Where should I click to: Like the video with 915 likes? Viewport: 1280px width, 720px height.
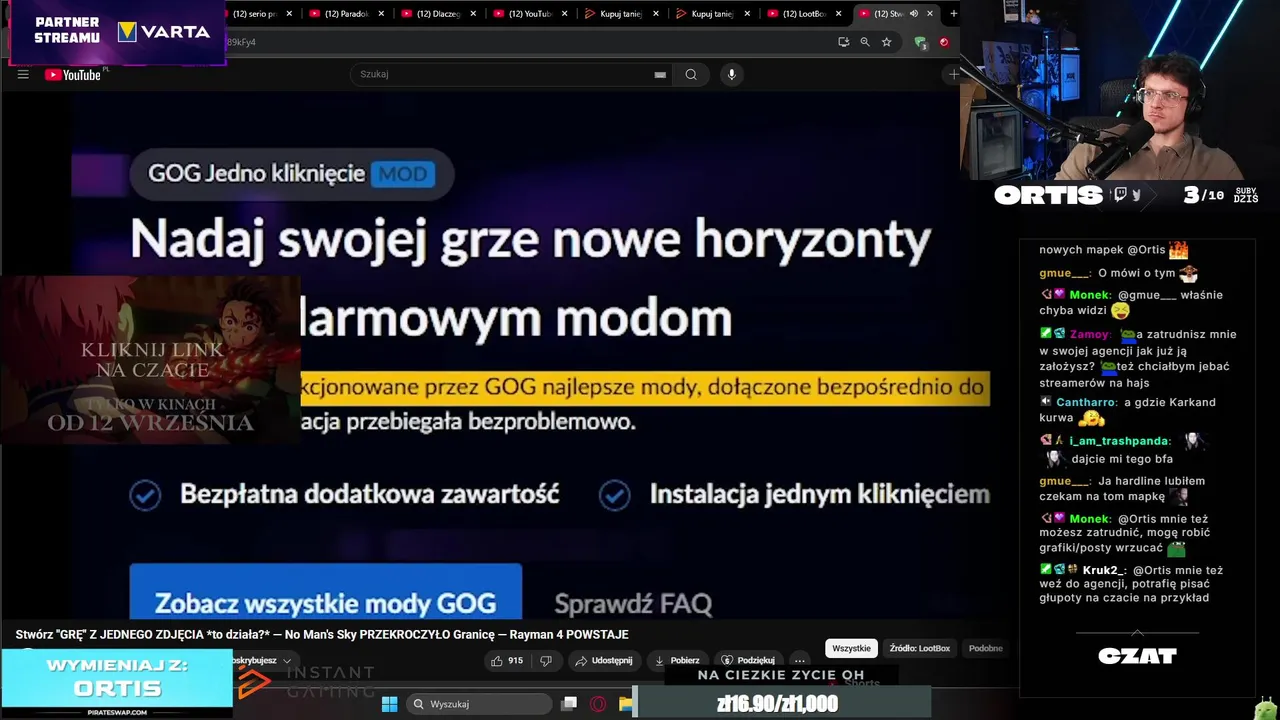tap(507, 660)
